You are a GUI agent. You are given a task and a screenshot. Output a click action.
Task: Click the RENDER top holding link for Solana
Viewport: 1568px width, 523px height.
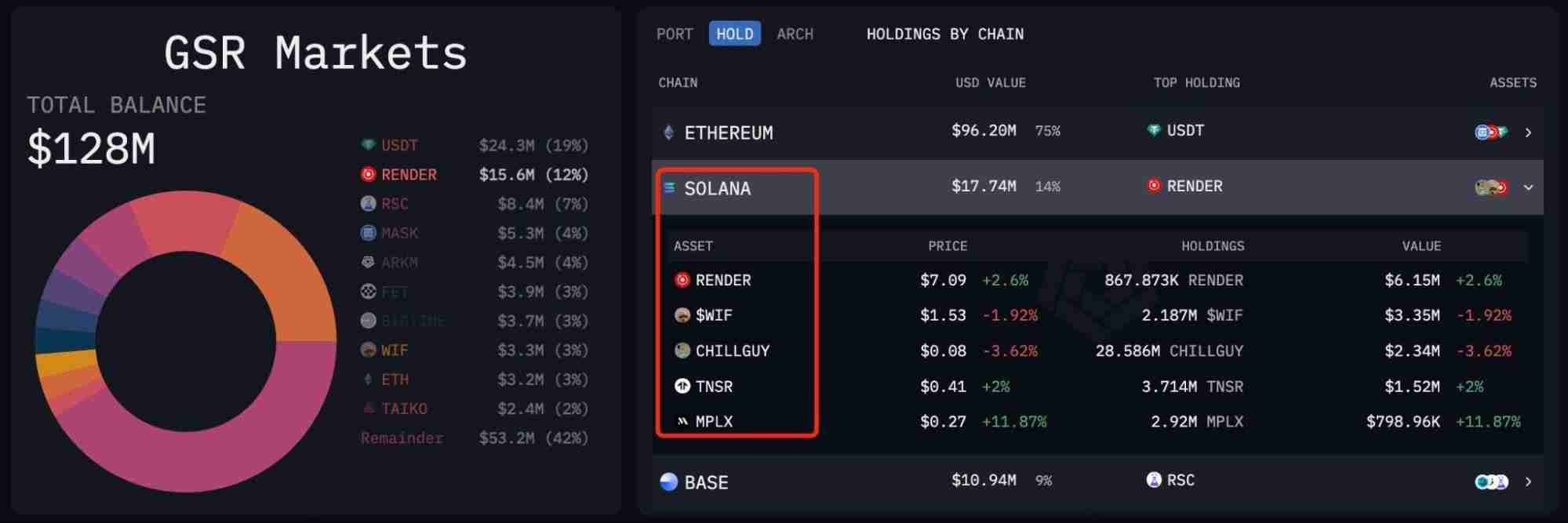point(1194,186)
